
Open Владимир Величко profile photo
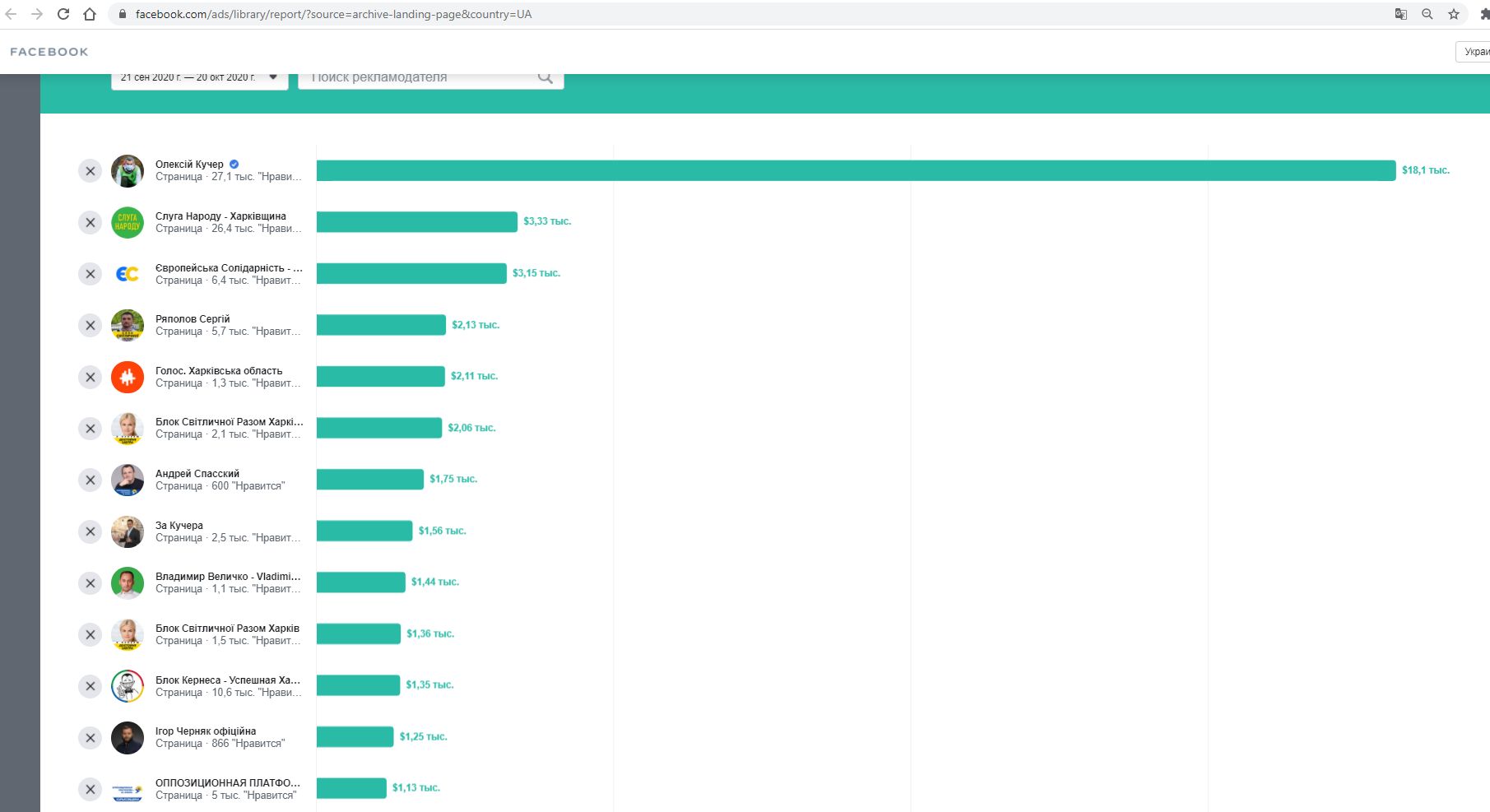pos(128,583)
